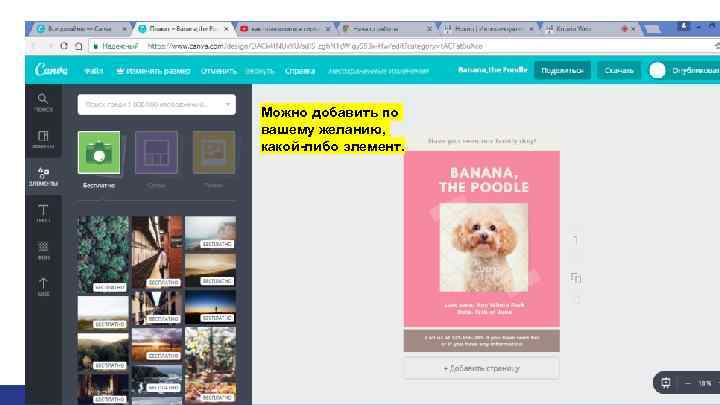The image size is (720, 405).
Task: Choose the brown Frames category tile
Action: (214, 152)
